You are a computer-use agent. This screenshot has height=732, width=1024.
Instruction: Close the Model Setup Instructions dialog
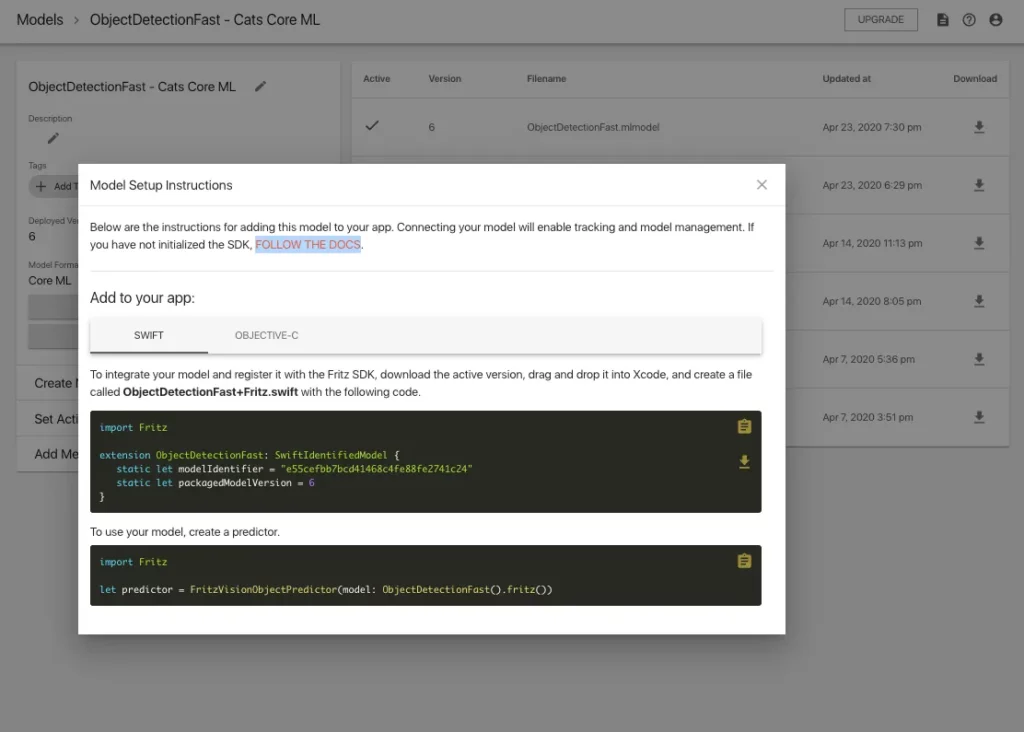coord(761,185)
